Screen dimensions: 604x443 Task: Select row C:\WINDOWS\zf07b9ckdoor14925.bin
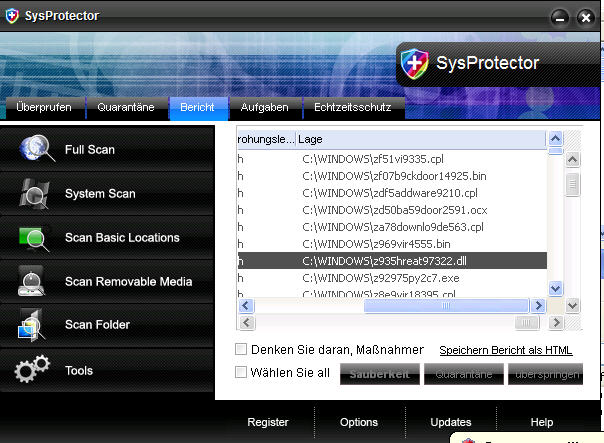(x=392, y=176)
